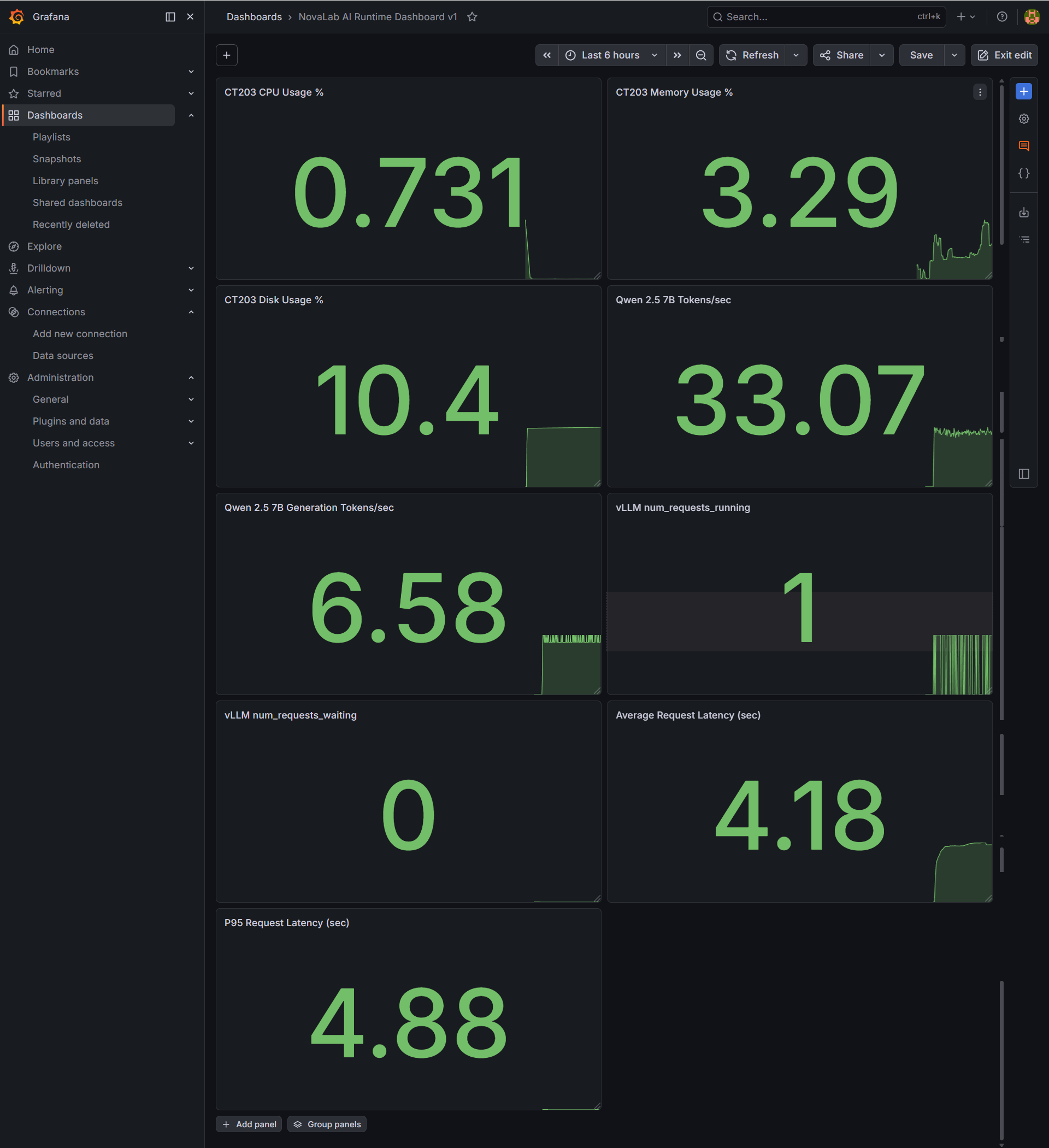Open Playlists
The image size is (1049, 1148).
tap(51, 137)
